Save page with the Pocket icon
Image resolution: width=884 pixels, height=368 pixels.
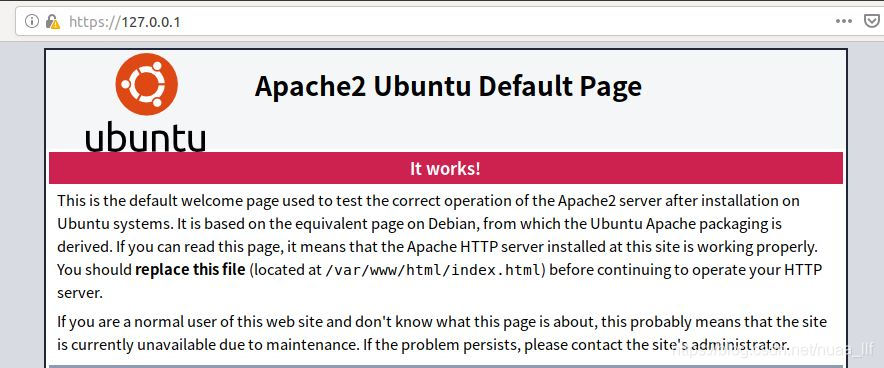coord(872,21)
